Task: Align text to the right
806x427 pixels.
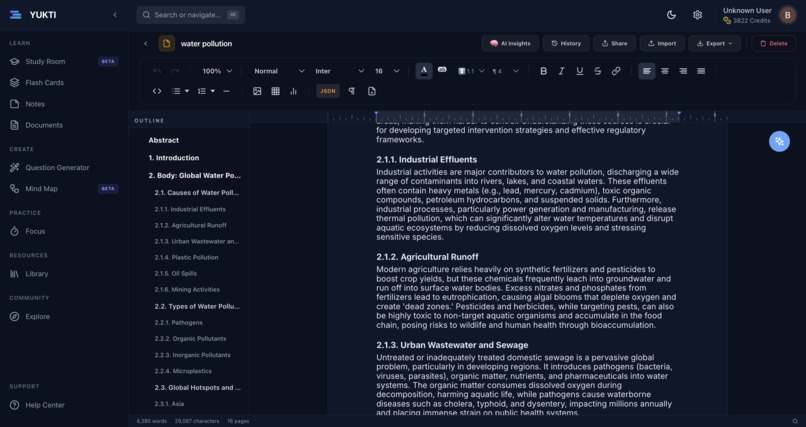Action: pyautogui.click(x=683, y=71)
